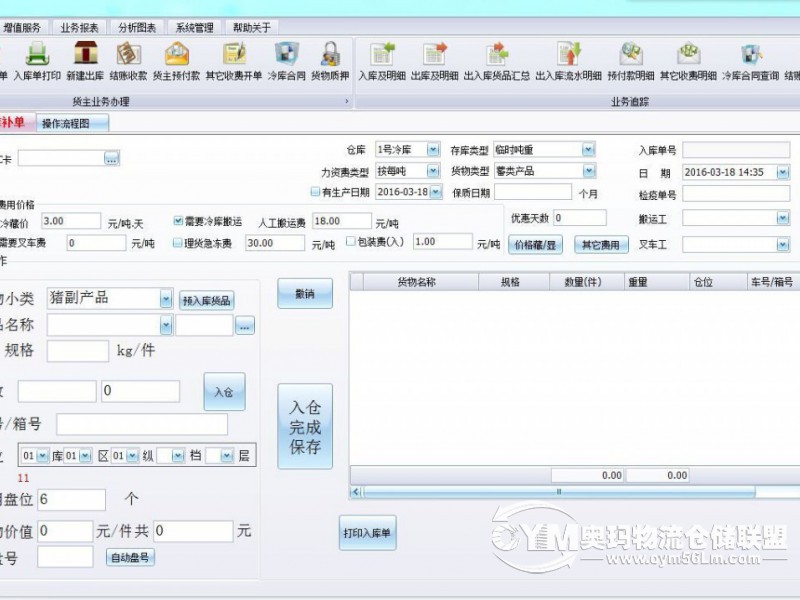Screen dimensions: 800x600
Task: Show 预付款明细 details
Action: [631, 61]
